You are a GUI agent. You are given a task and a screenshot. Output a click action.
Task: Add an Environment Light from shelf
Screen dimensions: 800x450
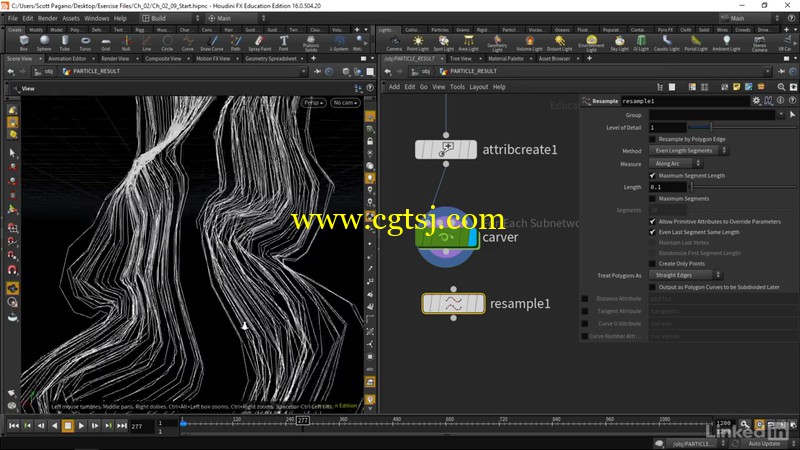(x=591, y=43)
